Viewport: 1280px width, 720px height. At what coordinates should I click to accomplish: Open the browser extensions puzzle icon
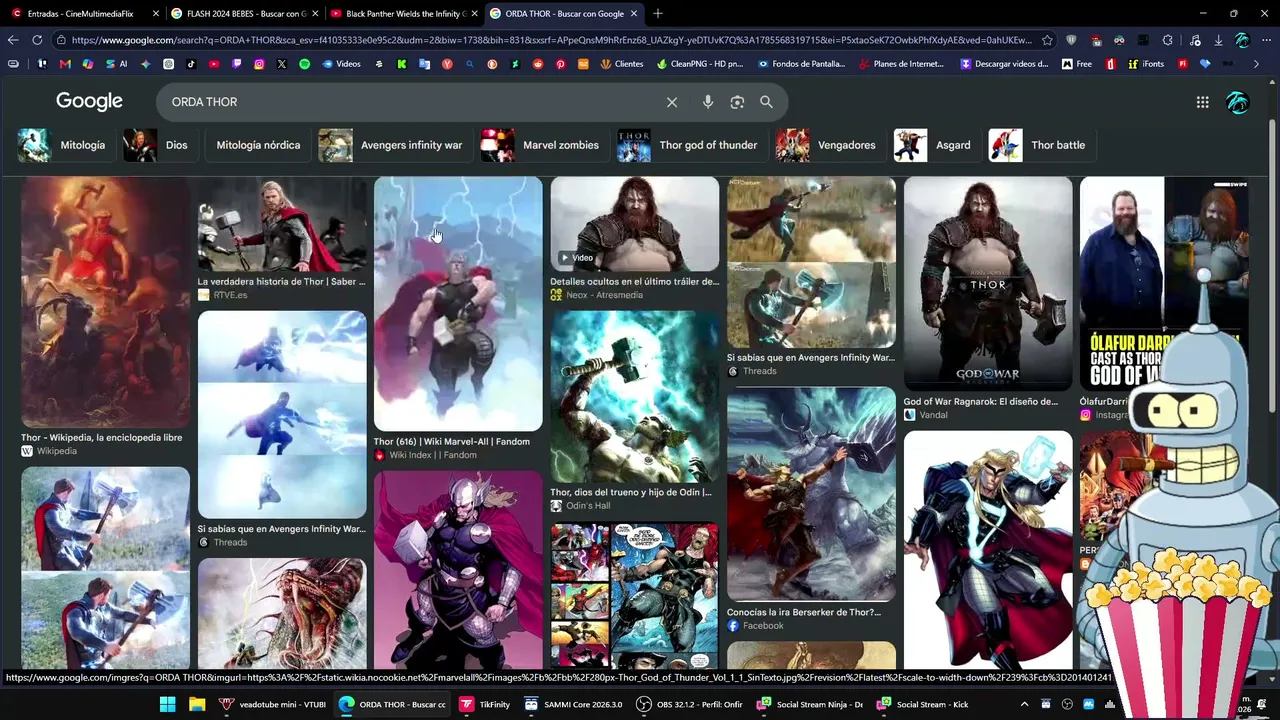[1168, 40]
